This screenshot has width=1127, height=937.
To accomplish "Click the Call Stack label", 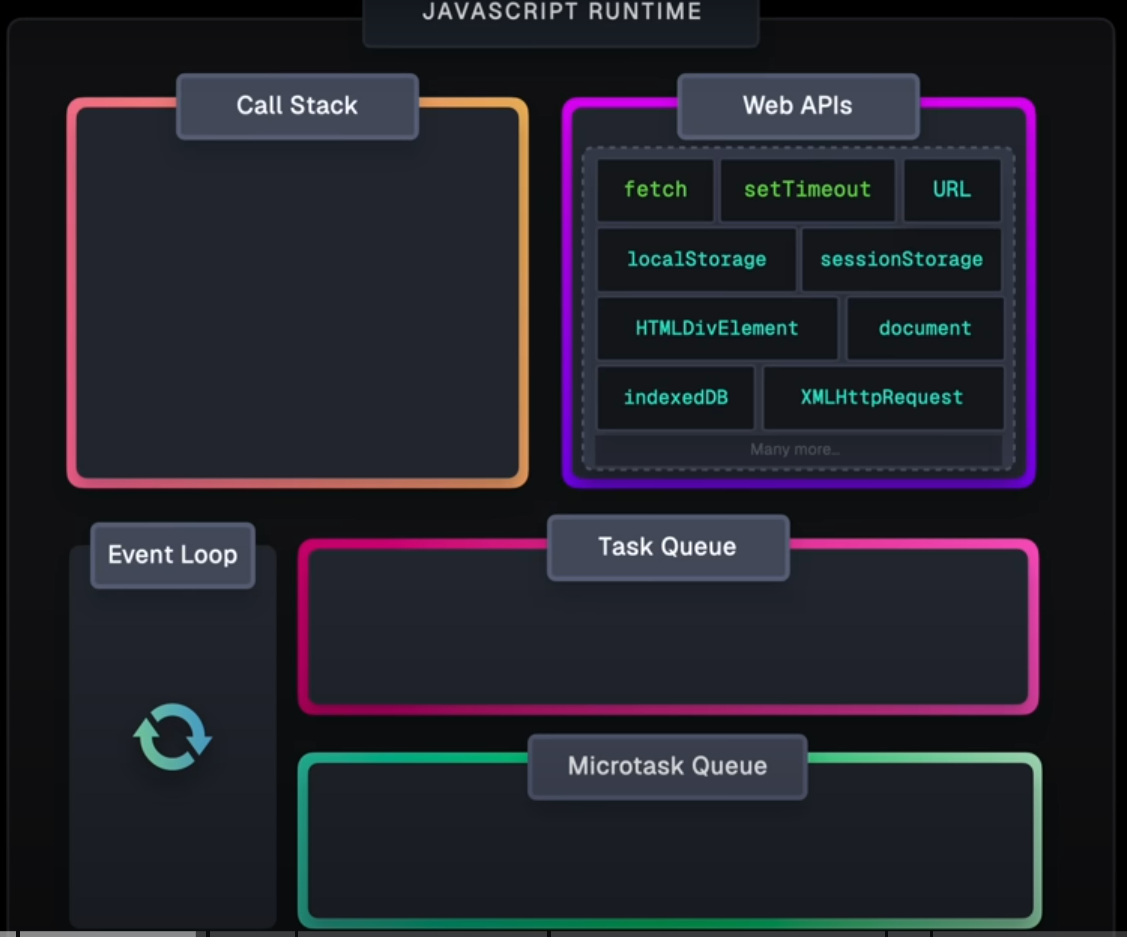I will [297, 106].
